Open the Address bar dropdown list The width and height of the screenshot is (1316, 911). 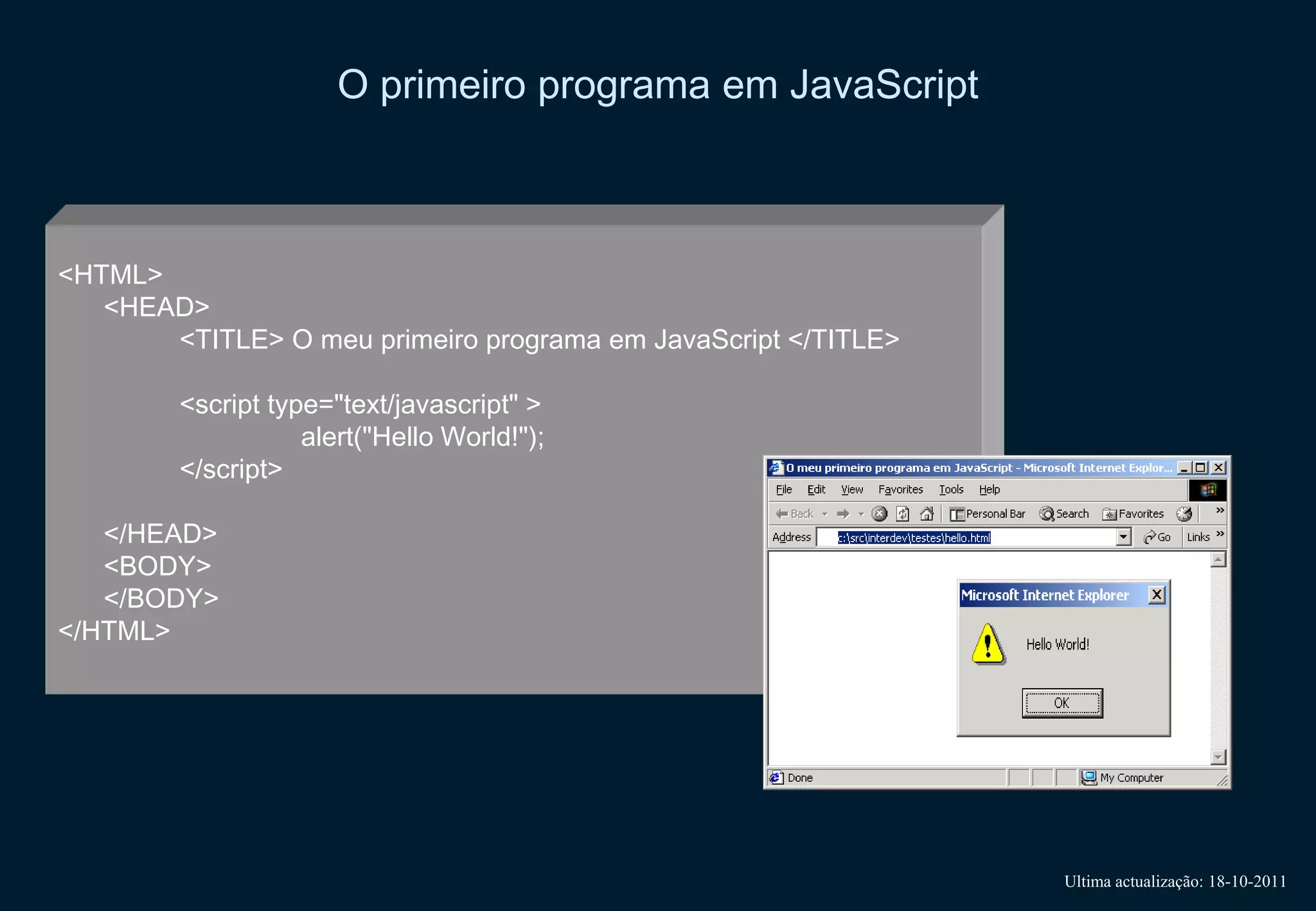click(x=1123, y=537)
